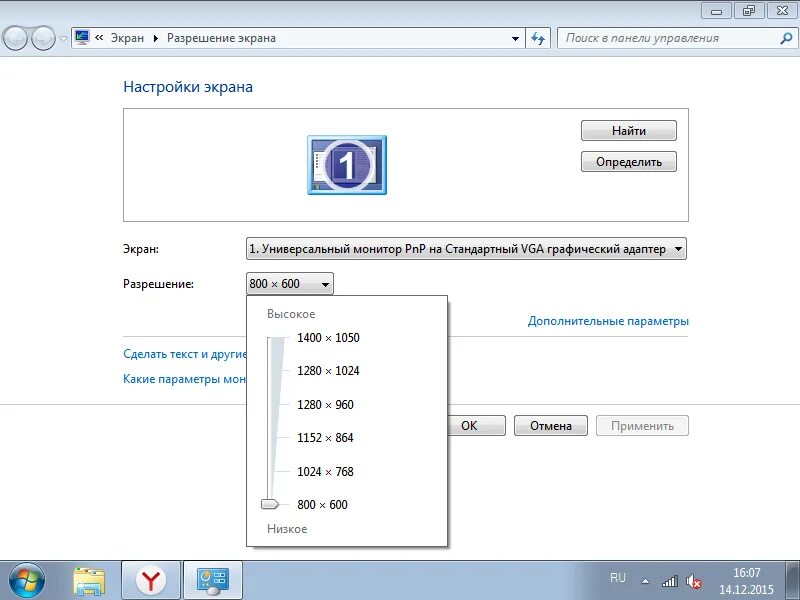This screenshot has width=800, height=600.
Task: Select the Экран breadcrumb
Action: (x=128, y=38)
